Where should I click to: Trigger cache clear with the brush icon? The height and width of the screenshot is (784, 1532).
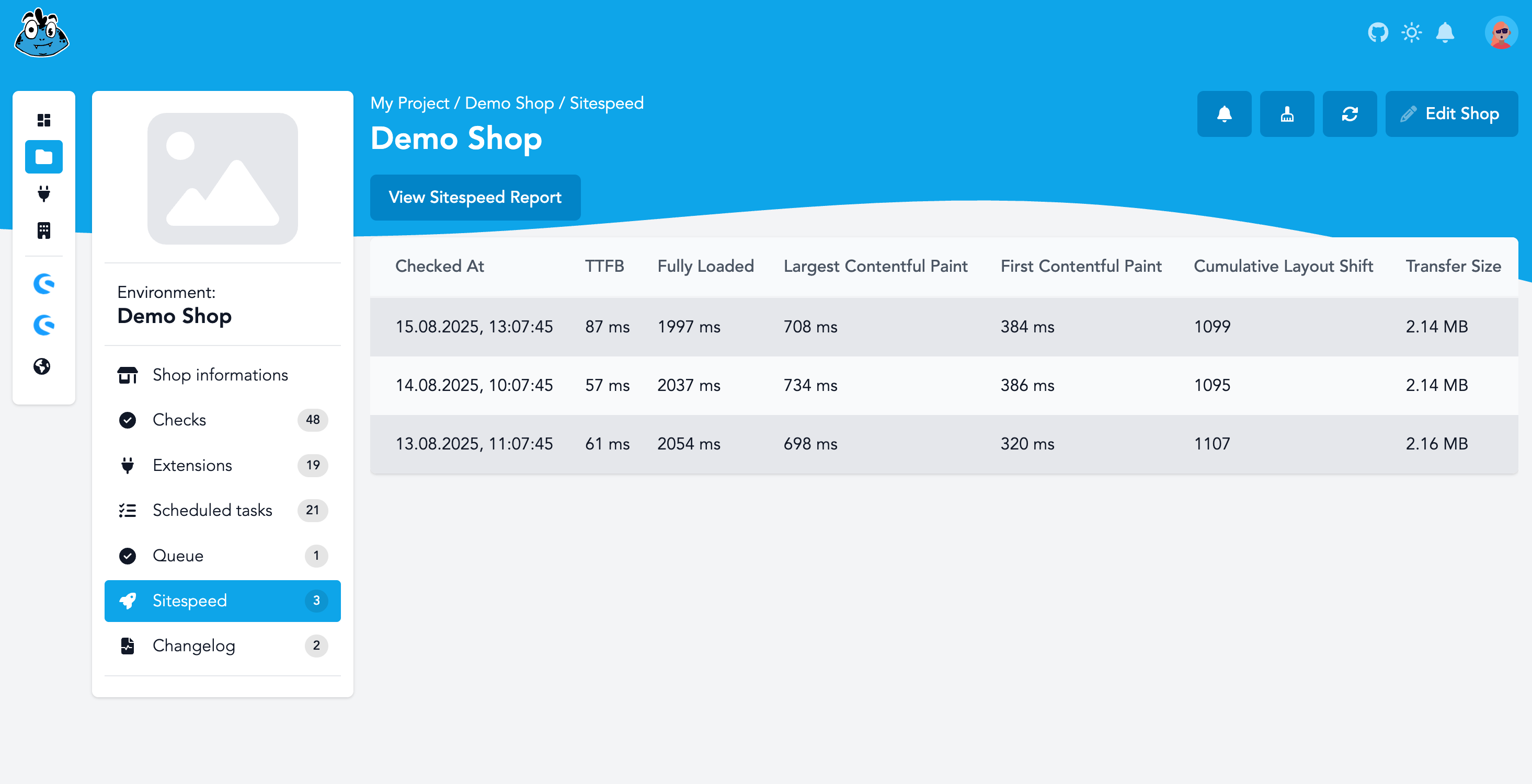point(1286,113)
